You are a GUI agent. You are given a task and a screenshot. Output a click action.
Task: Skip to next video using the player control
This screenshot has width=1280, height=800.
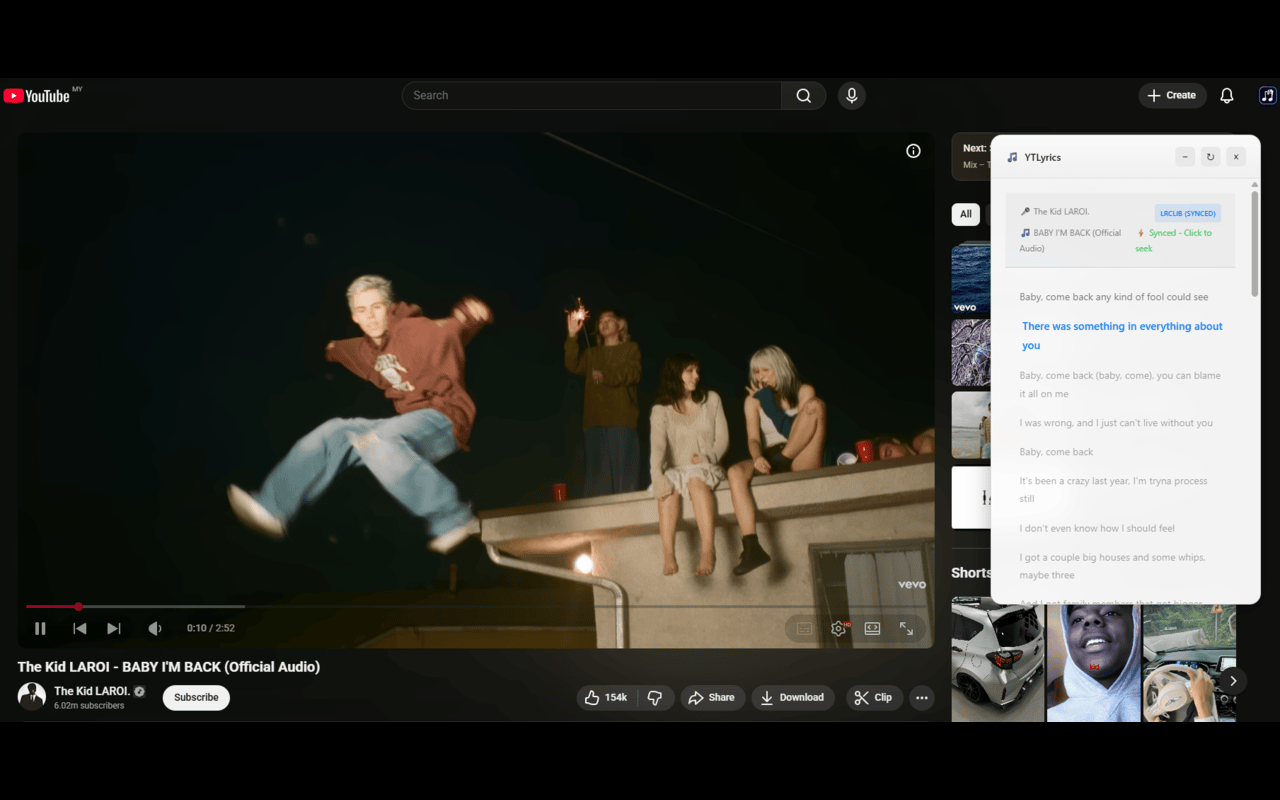tap(113, 628)
